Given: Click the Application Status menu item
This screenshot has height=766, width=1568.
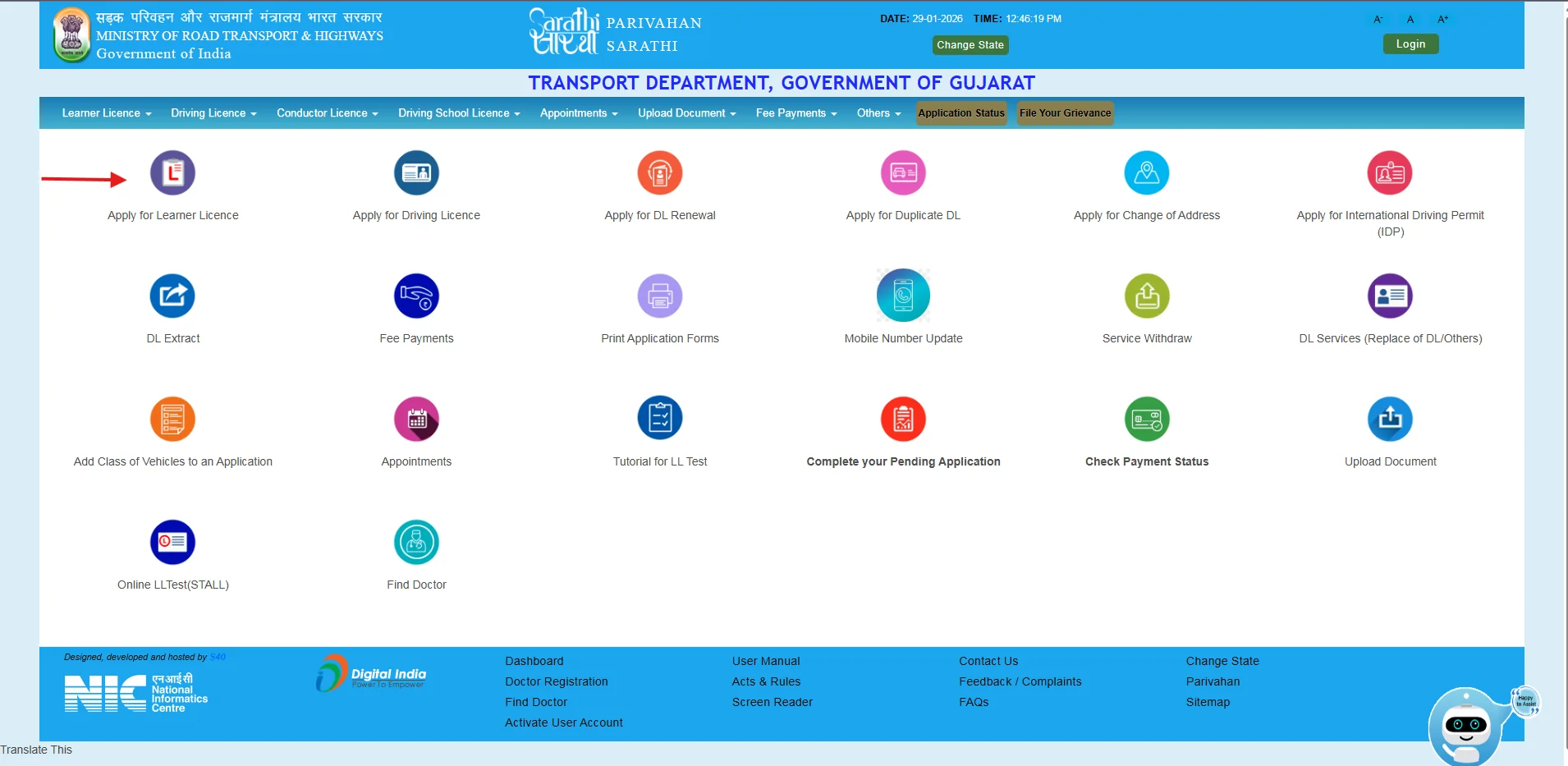Looking at the screenshot, I should (x=961, y=113).
